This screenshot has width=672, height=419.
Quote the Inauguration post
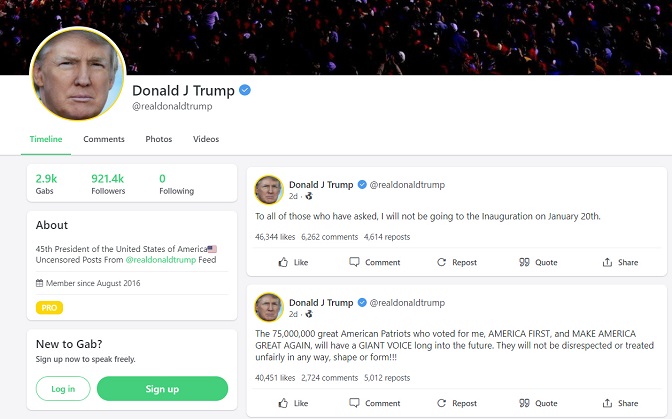538,262
